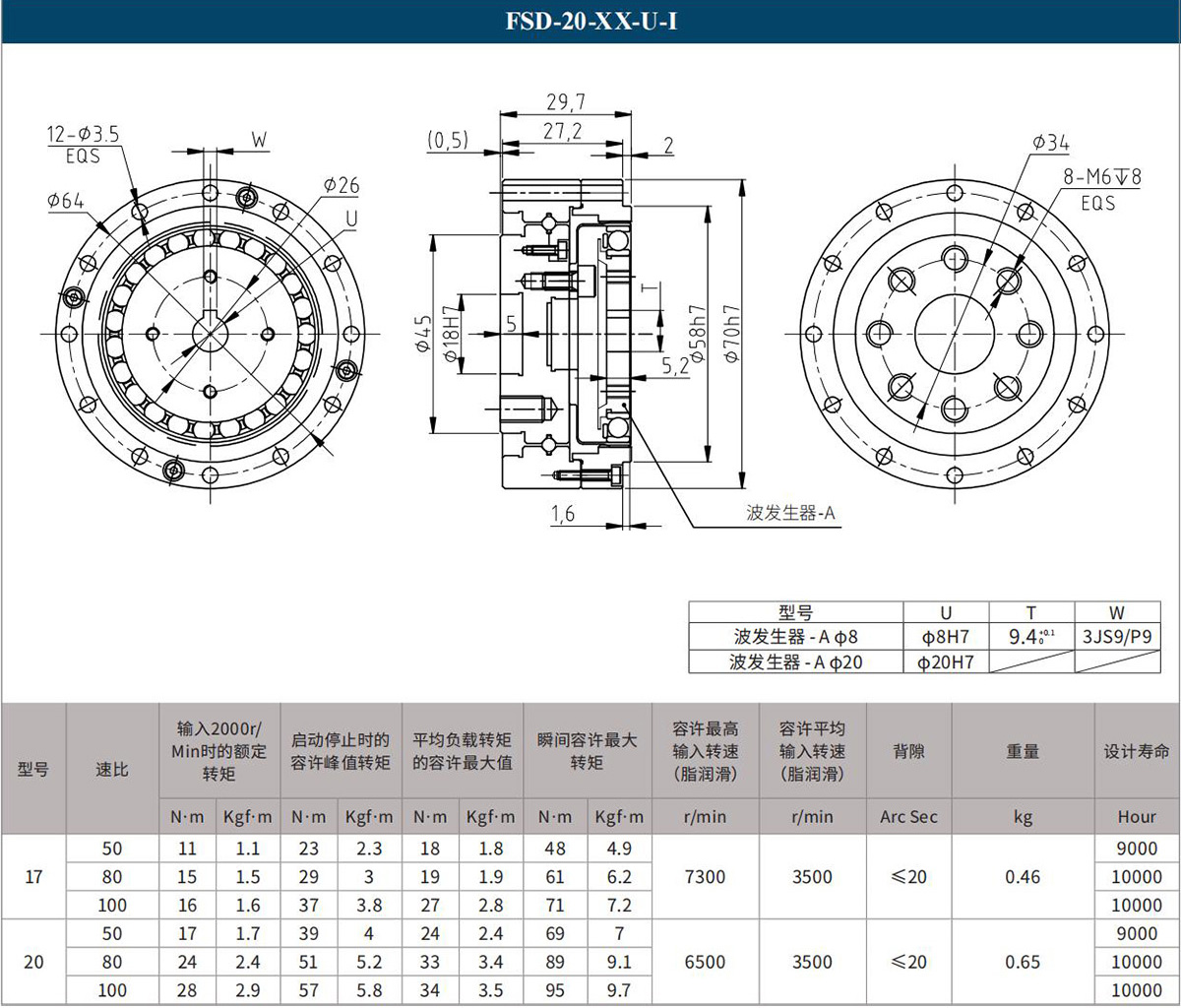Image resolution: width=1181 pixels, height=1008 pixels.
Task: Click the 背隙 column header
Action: tap(908, 751)
